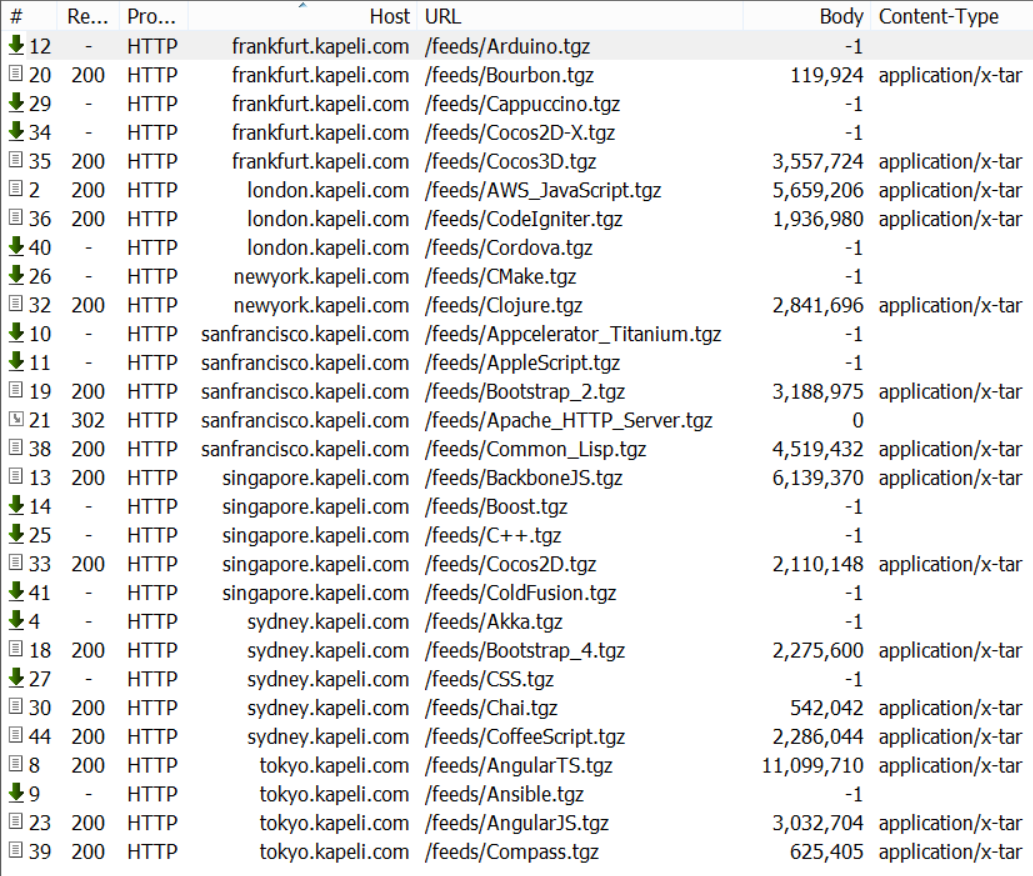The width and height of the screenshot is (1033, 876).
Task: Select the /feeds/AWS_JavaScript.tgz URL
Action: click(x=543, y=190)
